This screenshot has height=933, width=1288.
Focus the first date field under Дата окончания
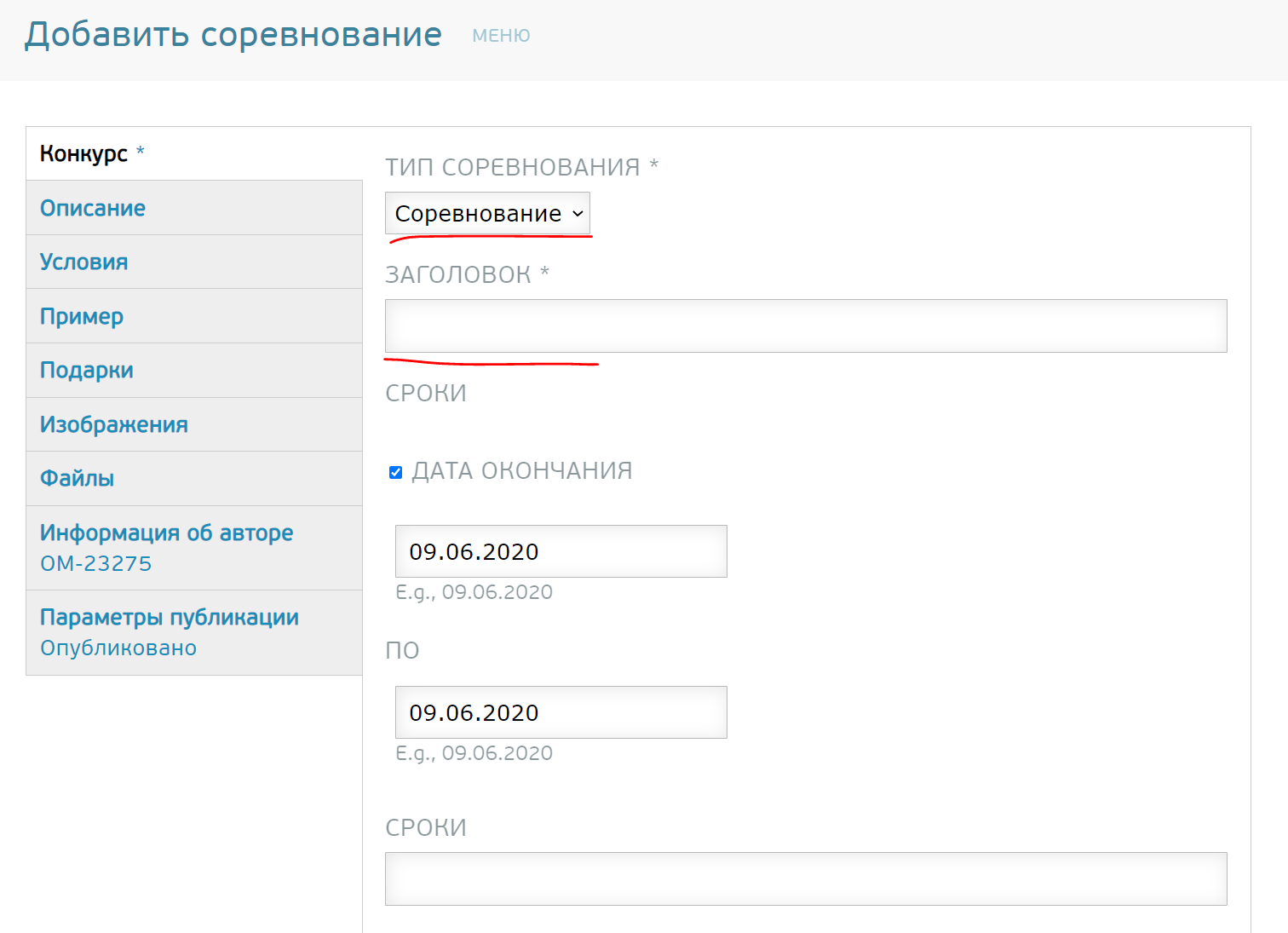pos(561,551)
